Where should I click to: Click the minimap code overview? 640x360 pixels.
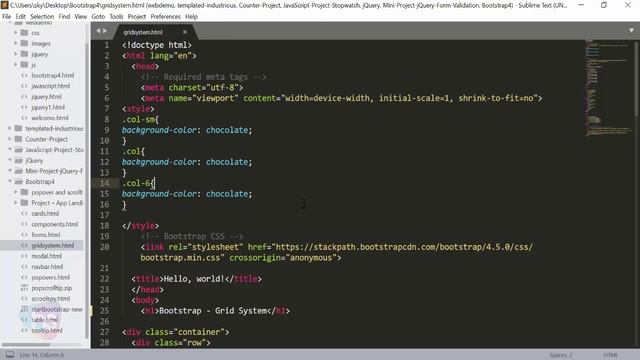tap(608, 88)
